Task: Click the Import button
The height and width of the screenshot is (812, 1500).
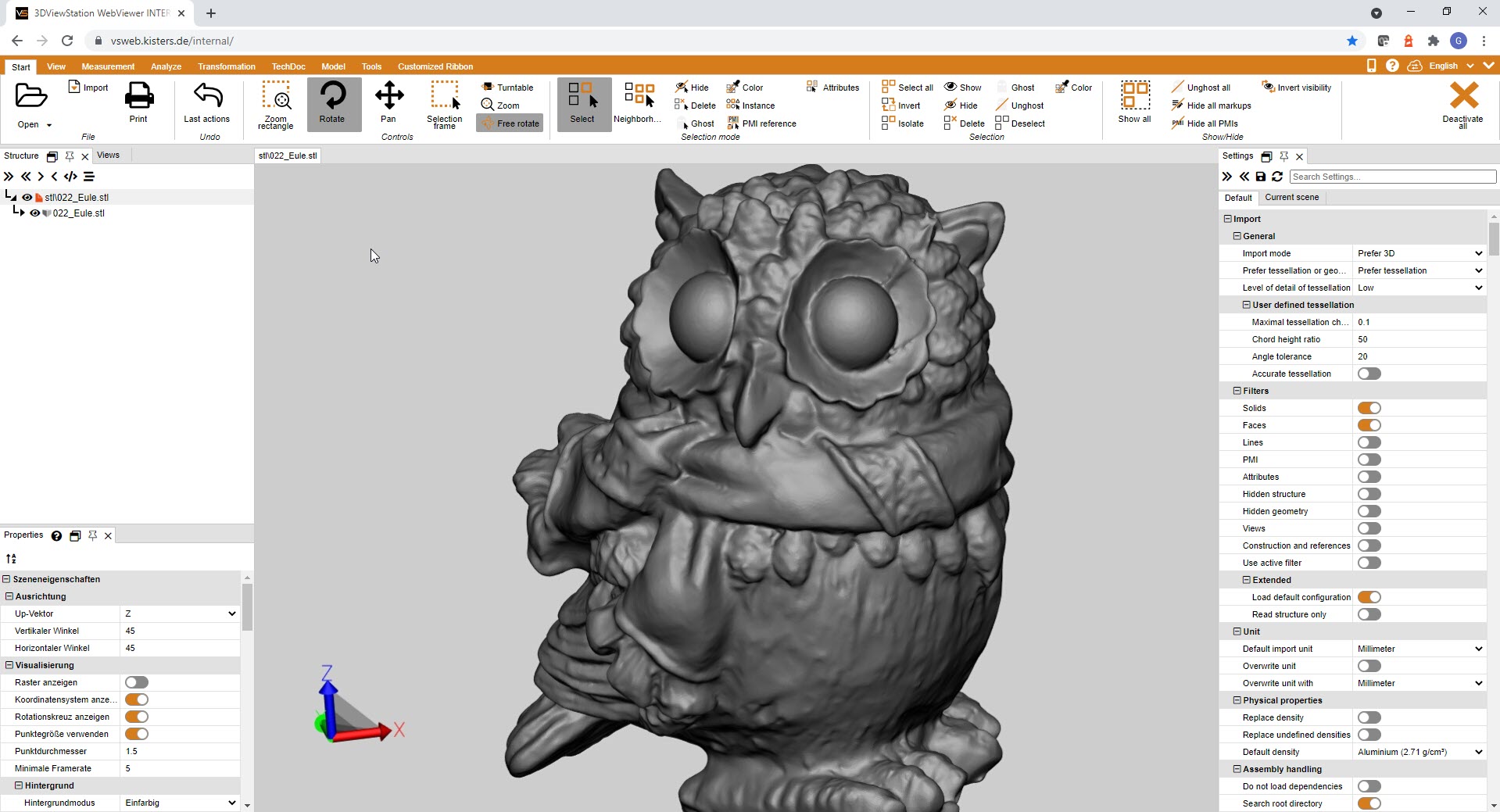Action: (x=88, y=88)
